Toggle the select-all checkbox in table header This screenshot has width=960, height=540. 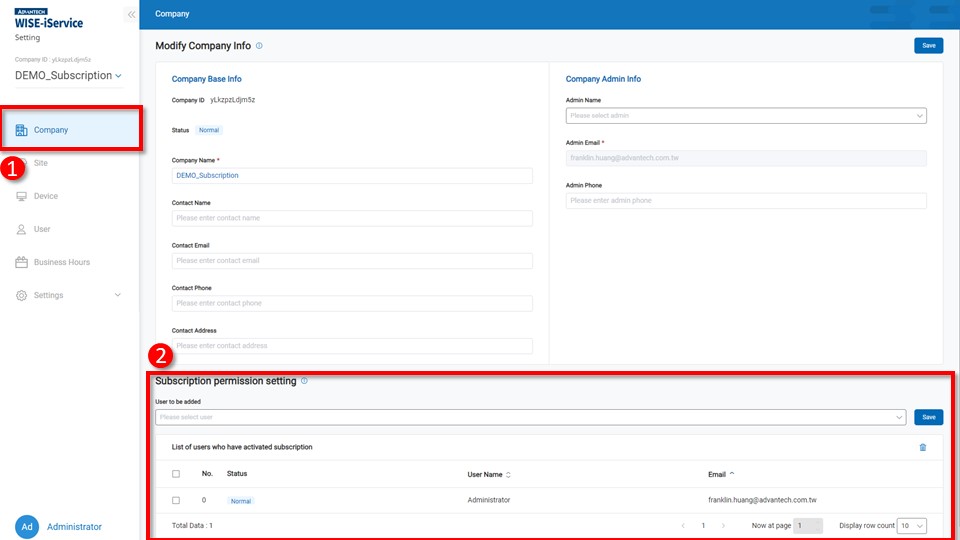pyautogui.click(x=176, y=474)
